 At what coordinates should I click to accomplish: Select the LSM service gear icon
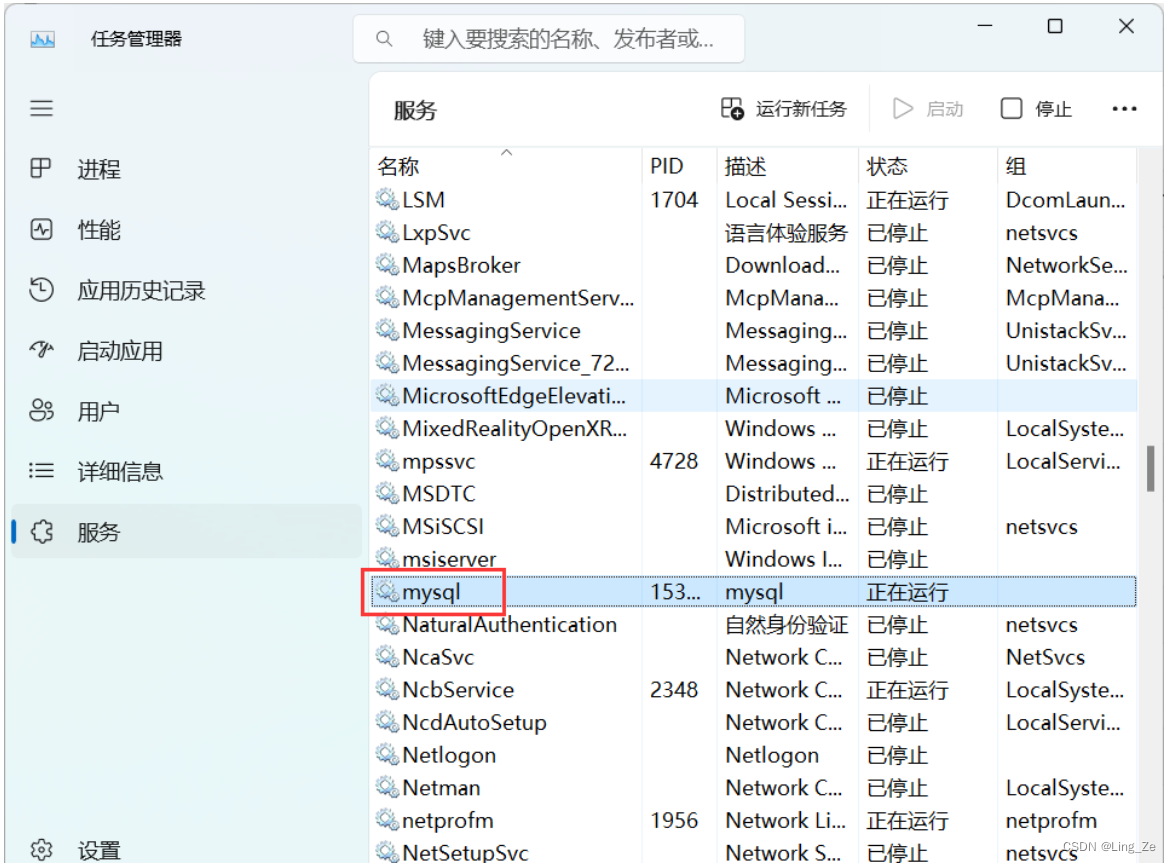pos(387,199)
